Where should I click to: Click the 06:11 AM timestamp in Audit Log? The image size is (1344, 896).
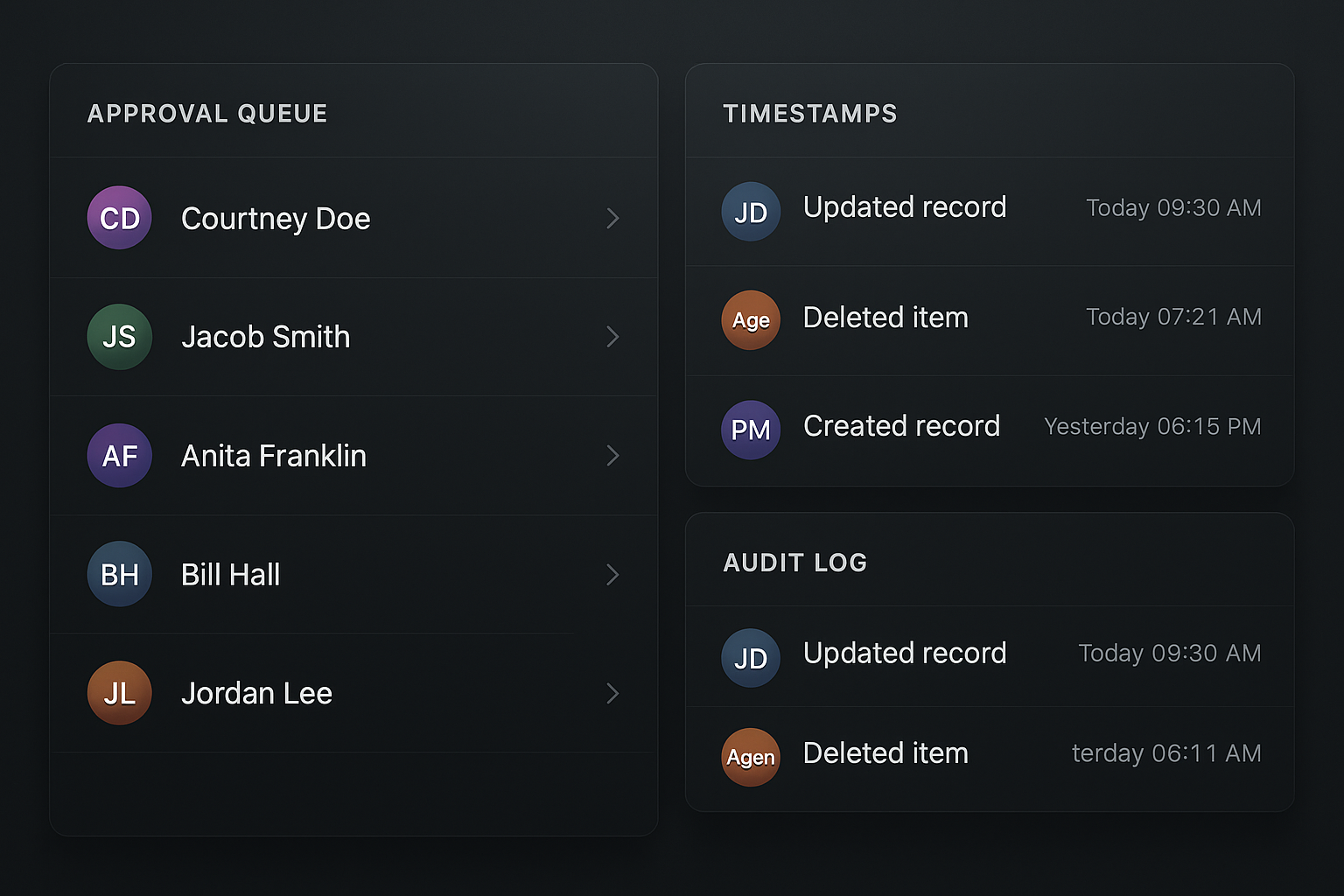coord(1166,753)
